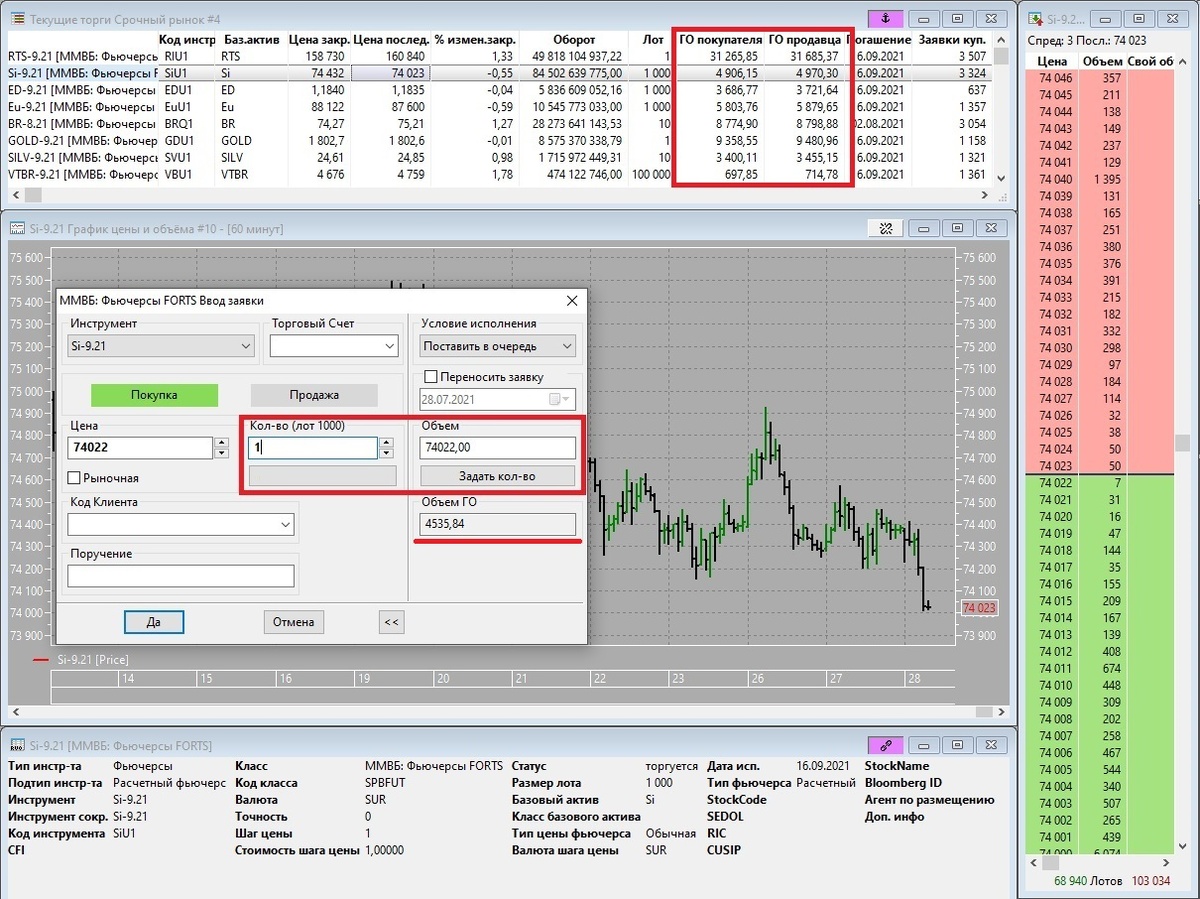Decrease the Цена value with down arrow
This screenshot has width=1200, height=899.
[221, 453]
